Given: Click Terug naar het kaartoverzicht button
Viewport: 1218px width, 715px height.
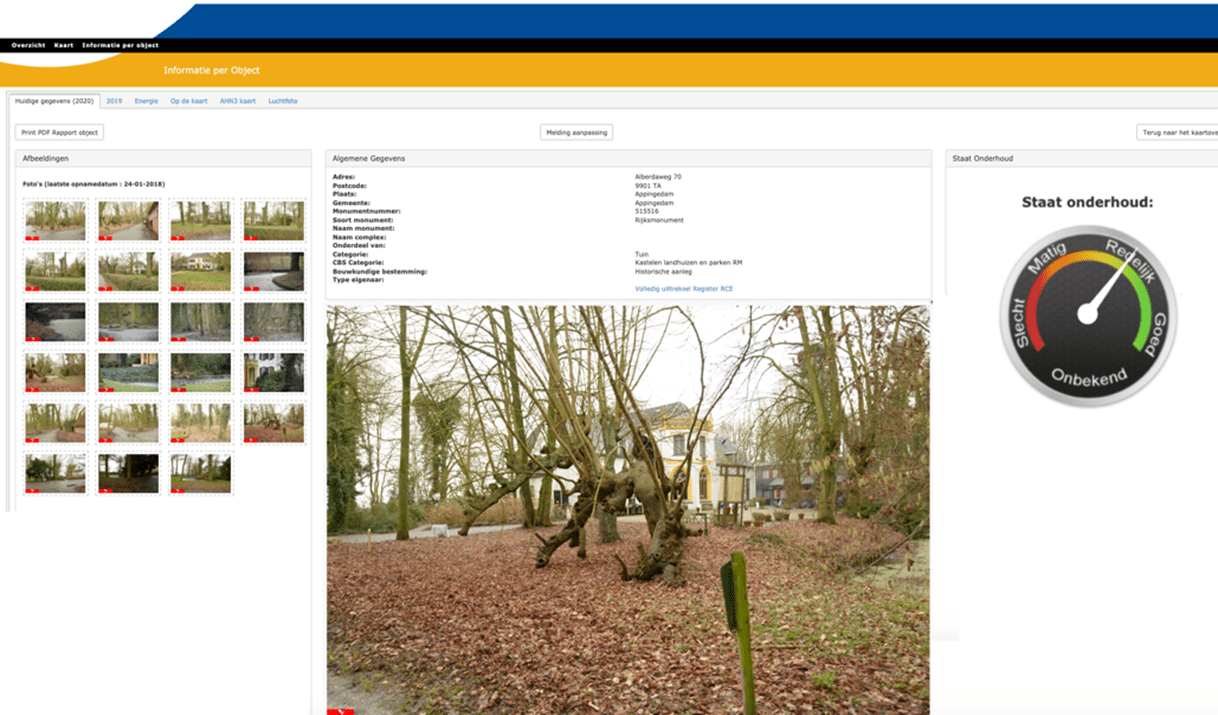Looking at the screenshot, I should (1180, 132).
